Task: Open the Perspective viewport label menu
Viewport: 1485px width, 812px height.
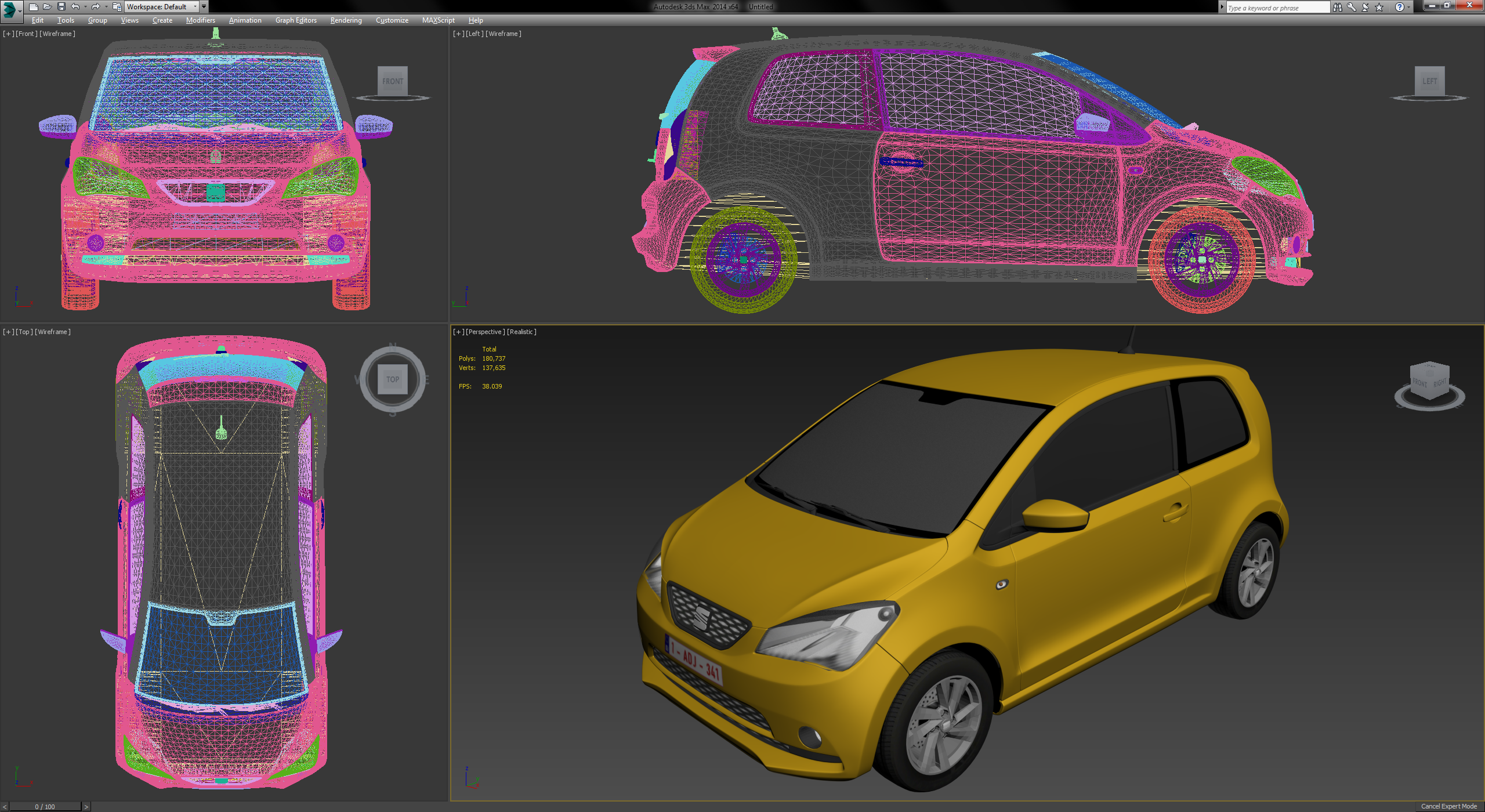Action: 486,331
